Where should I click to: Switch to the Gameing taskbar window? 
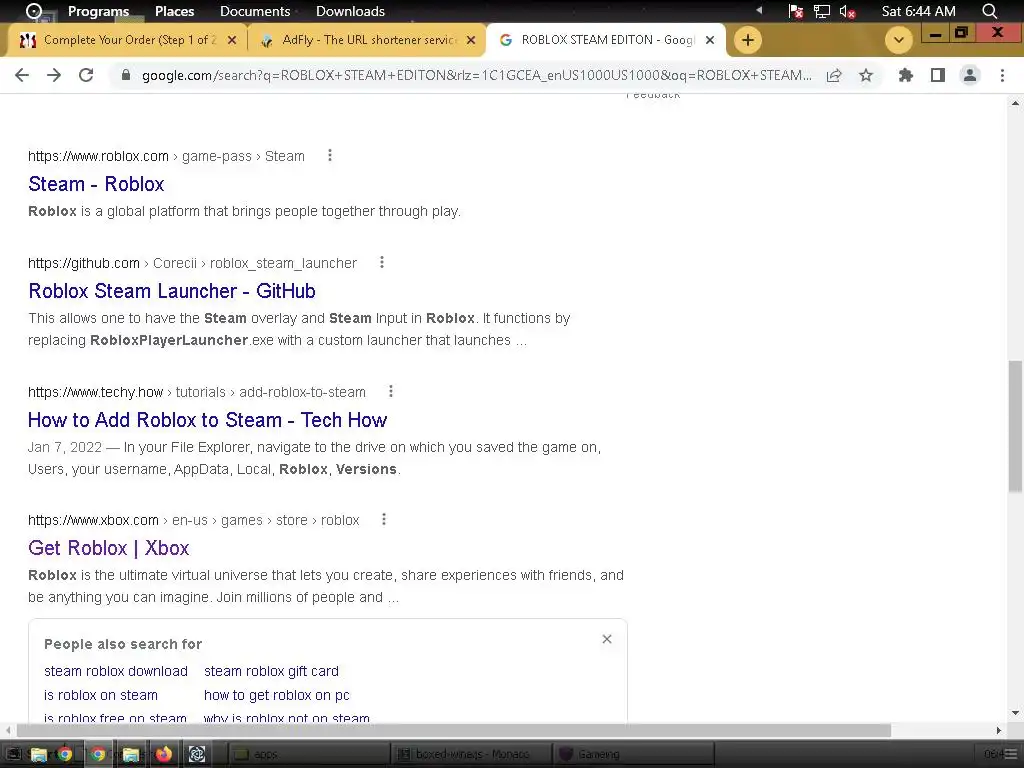point(634,754)
